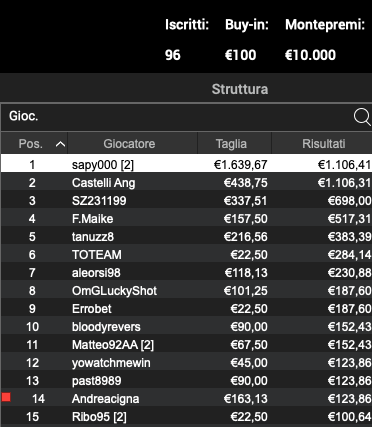
Task: Click the red marker beside Andreacigna
Action: 6,397
